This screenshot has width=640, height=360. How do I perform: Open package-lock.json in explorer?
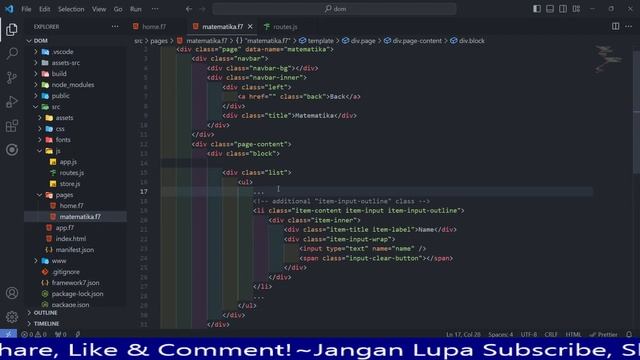click(x=76, y=294)
